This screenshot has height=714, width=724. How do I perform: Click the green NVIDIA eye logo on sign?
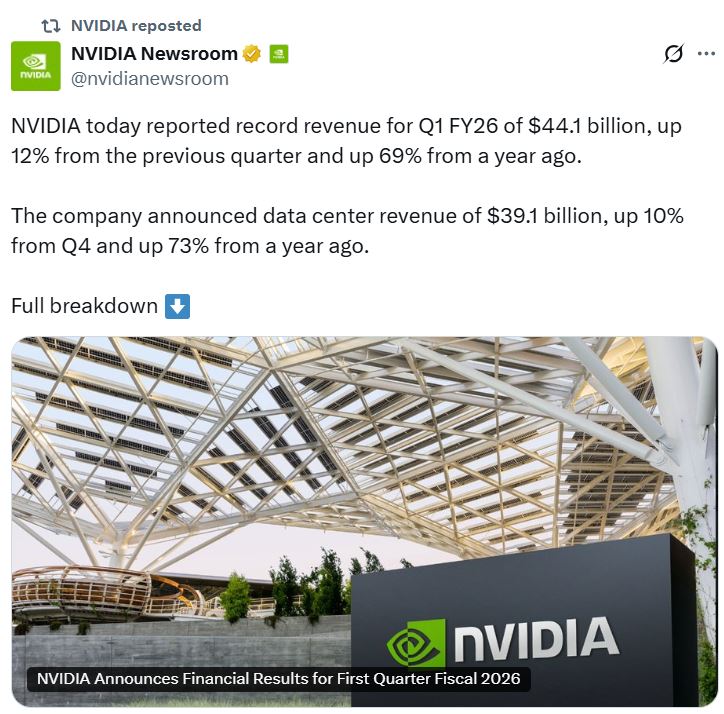pyautogui.click(x=415, y=644)
